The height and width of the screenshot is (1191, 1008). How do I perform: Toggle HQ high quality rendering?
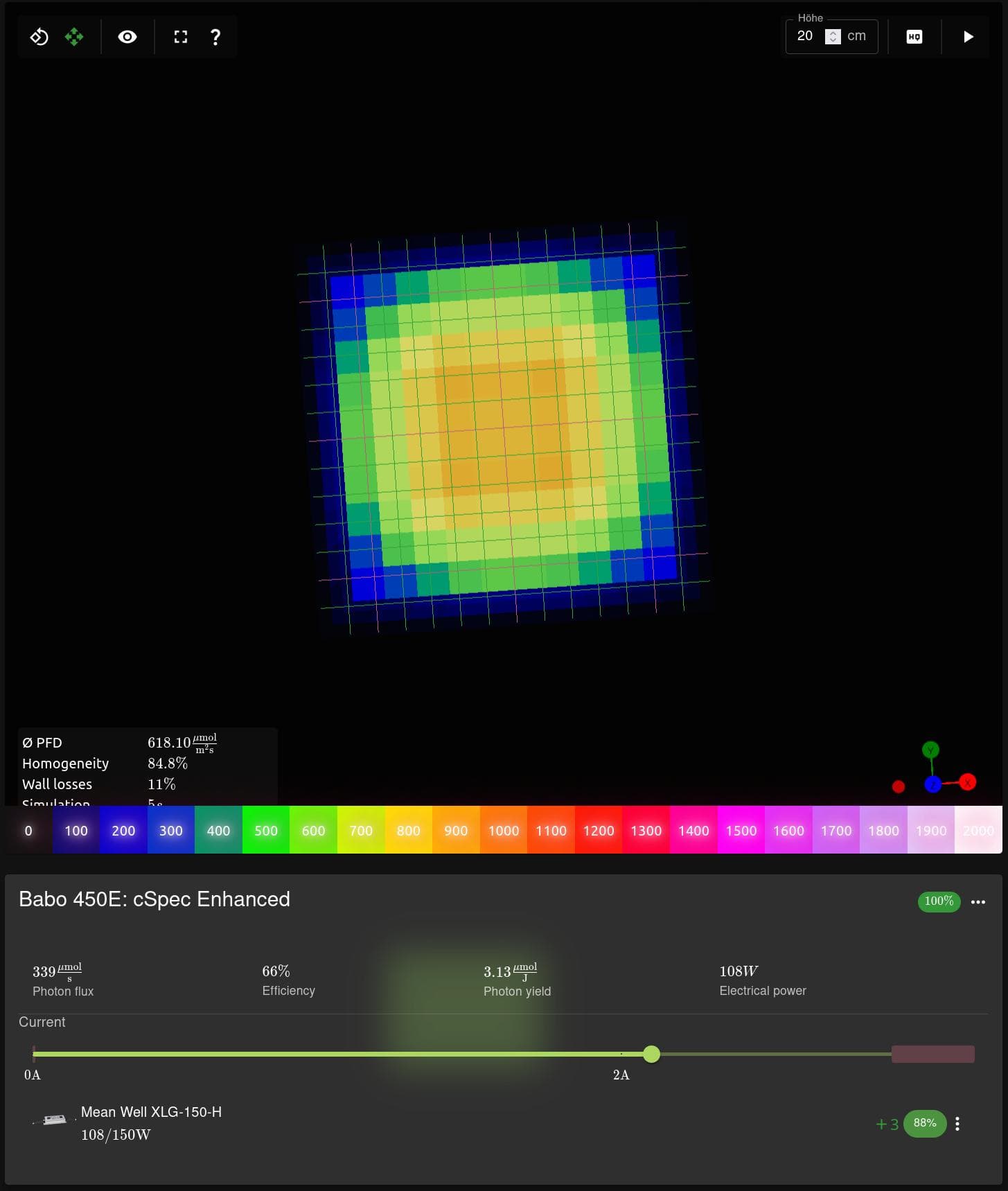pyautogui.click(x=914, y=37)
